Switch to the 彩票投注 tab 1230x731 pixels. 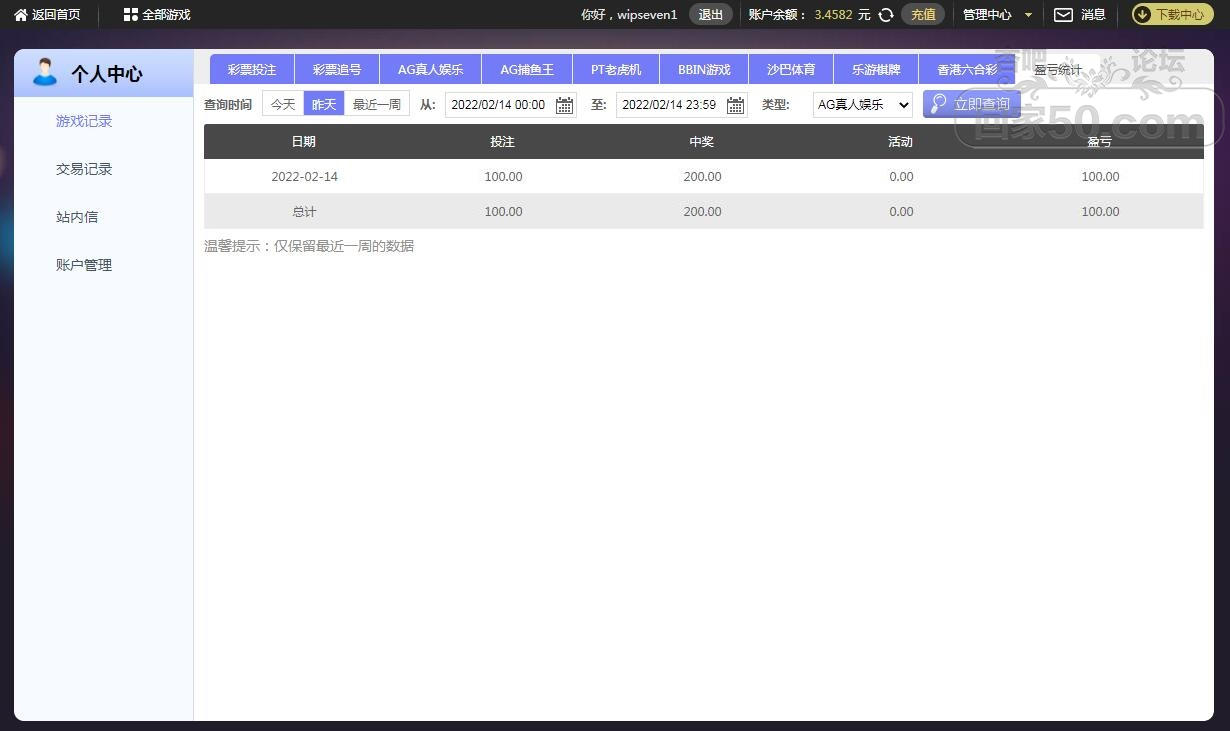click(251, 70)
